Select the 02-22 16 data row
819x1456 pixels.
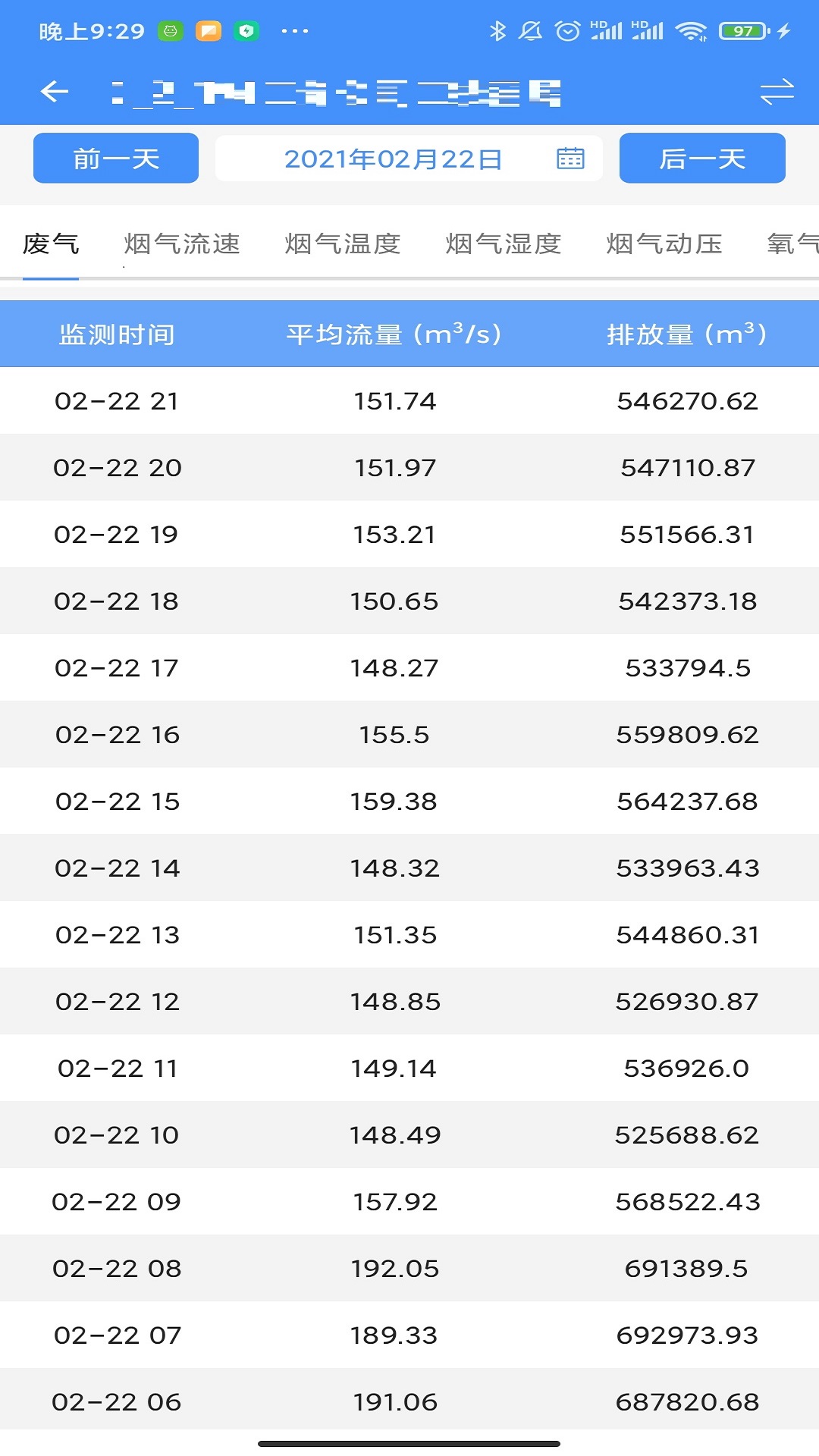[409, 734]
